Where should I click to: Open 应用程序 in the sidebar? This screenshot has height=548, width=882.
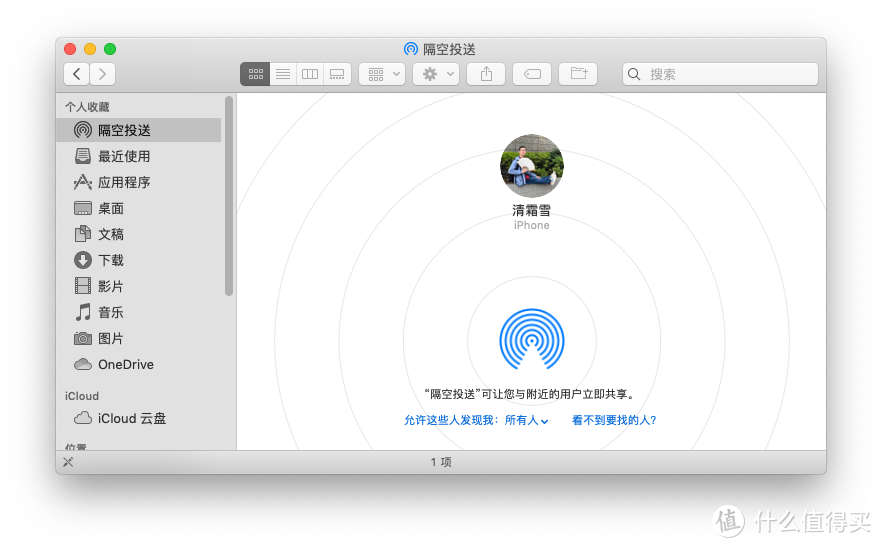click(x=139, y=182)
